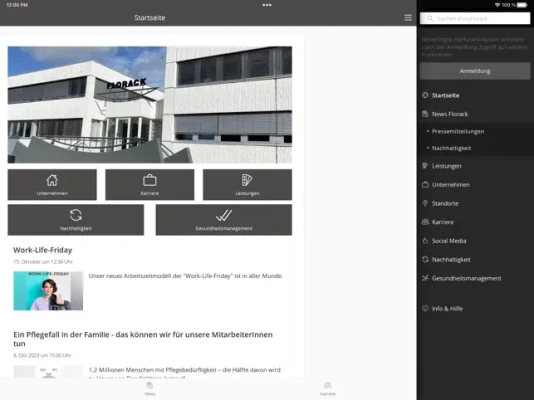Viewport: 534px width, 400px height.
Task: Click the '15. Oktober um 12:34 Uhr' date
Action: 43,262
